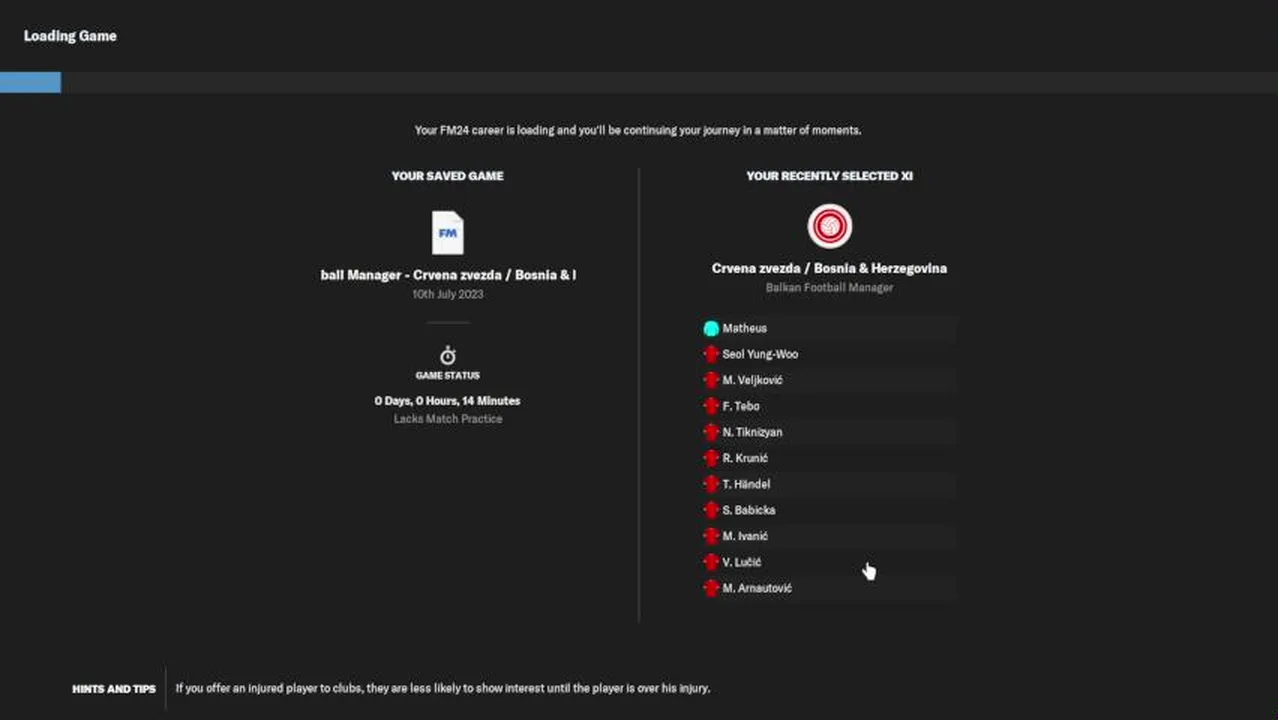Click the kit icon beside M. Veljković
Image resolution: width=1278 pixels, height=720 pixels.
(711, 380)
